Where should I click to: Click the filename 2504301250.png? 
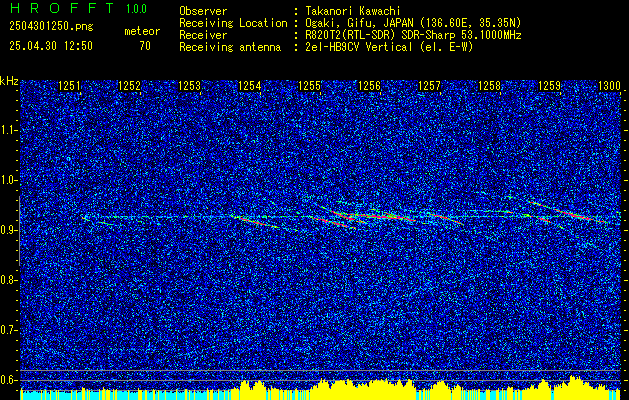[51, 27]
